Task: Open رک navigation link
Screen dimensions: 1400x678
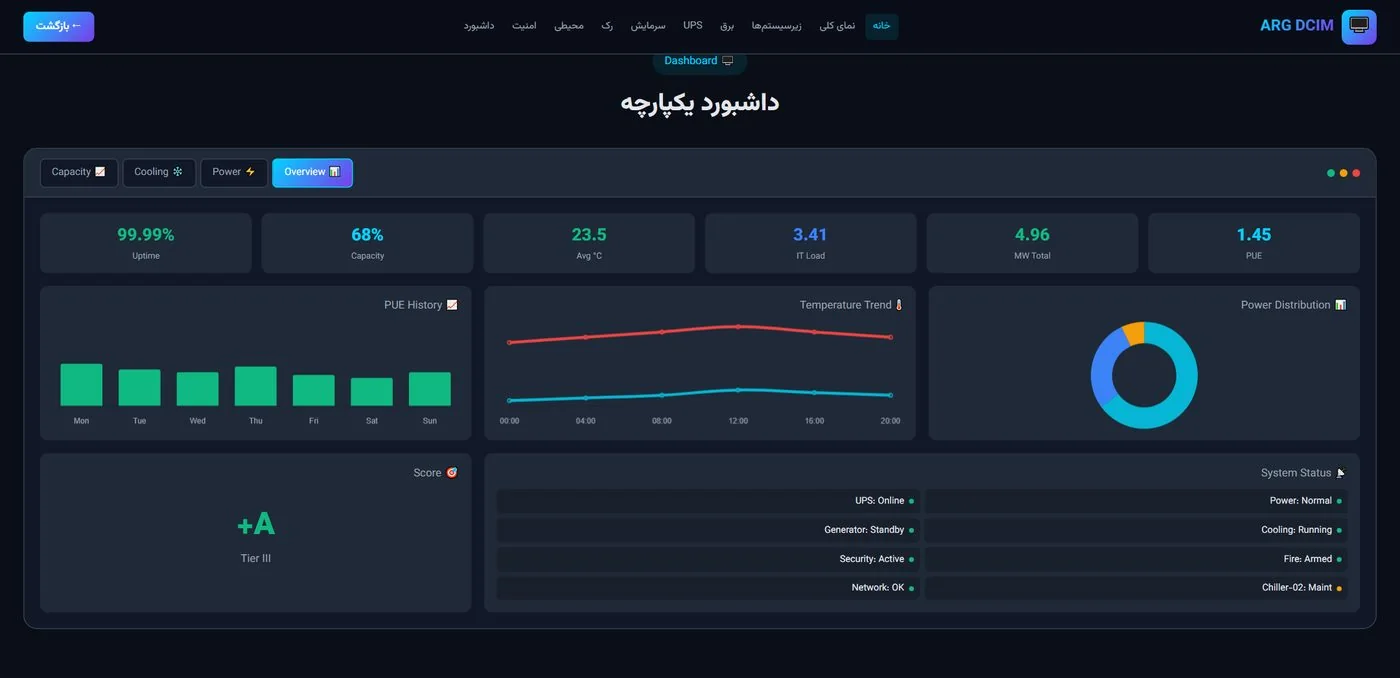Action: point(607,26)
